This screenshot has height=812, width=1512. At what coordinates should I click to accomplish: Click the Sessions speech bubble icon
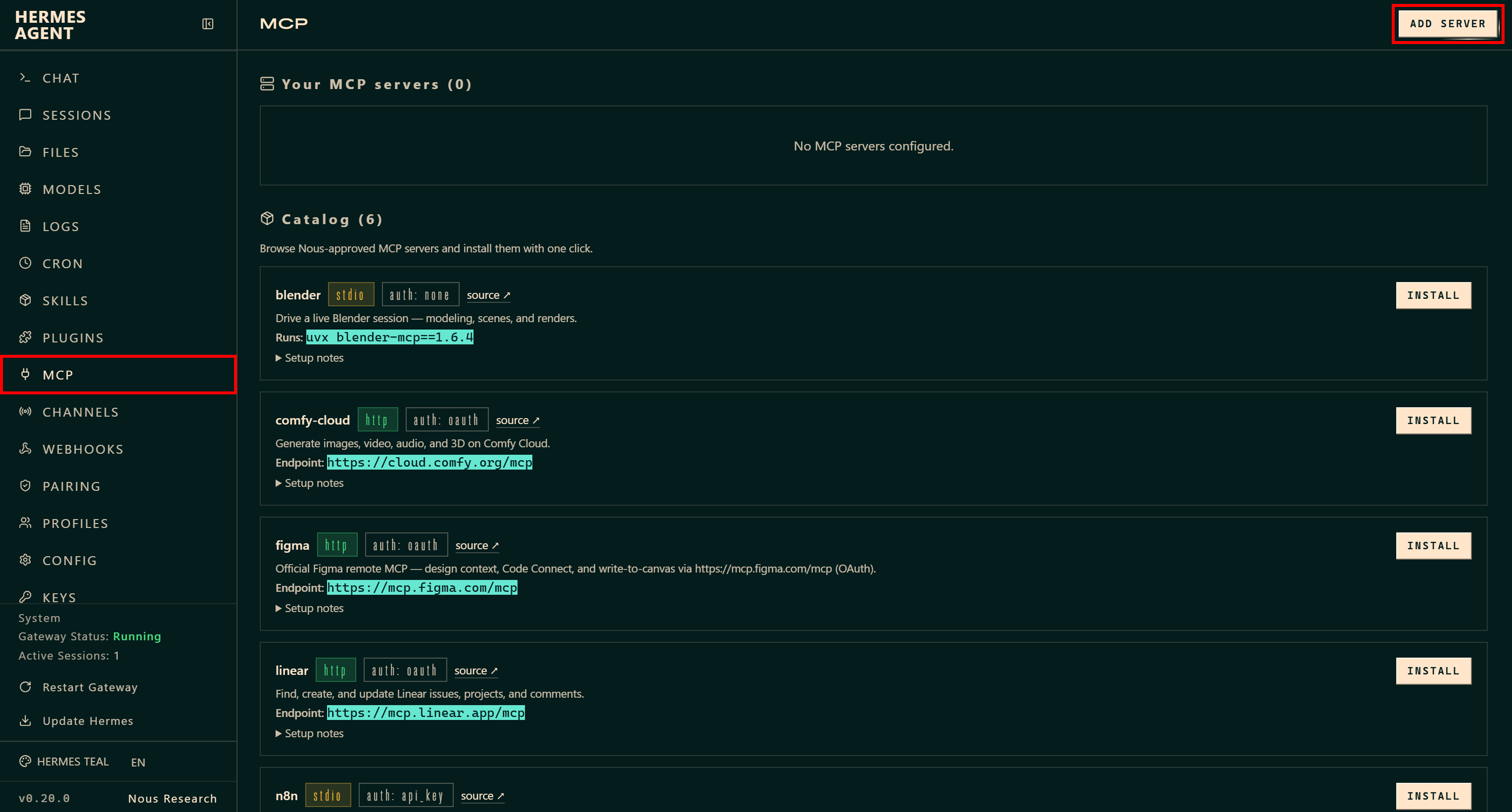(x=25, y=114)
